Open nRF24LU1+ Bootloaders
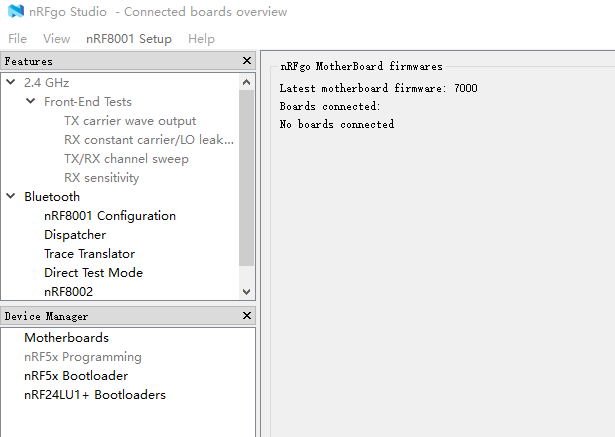 click(x=95, y=395)
